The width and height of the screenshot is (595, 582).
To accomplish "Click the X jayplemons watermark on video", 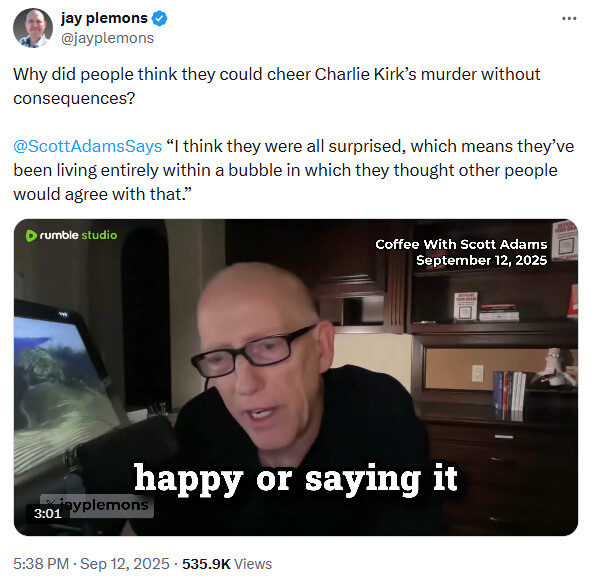I will click(x=98, y=505).
